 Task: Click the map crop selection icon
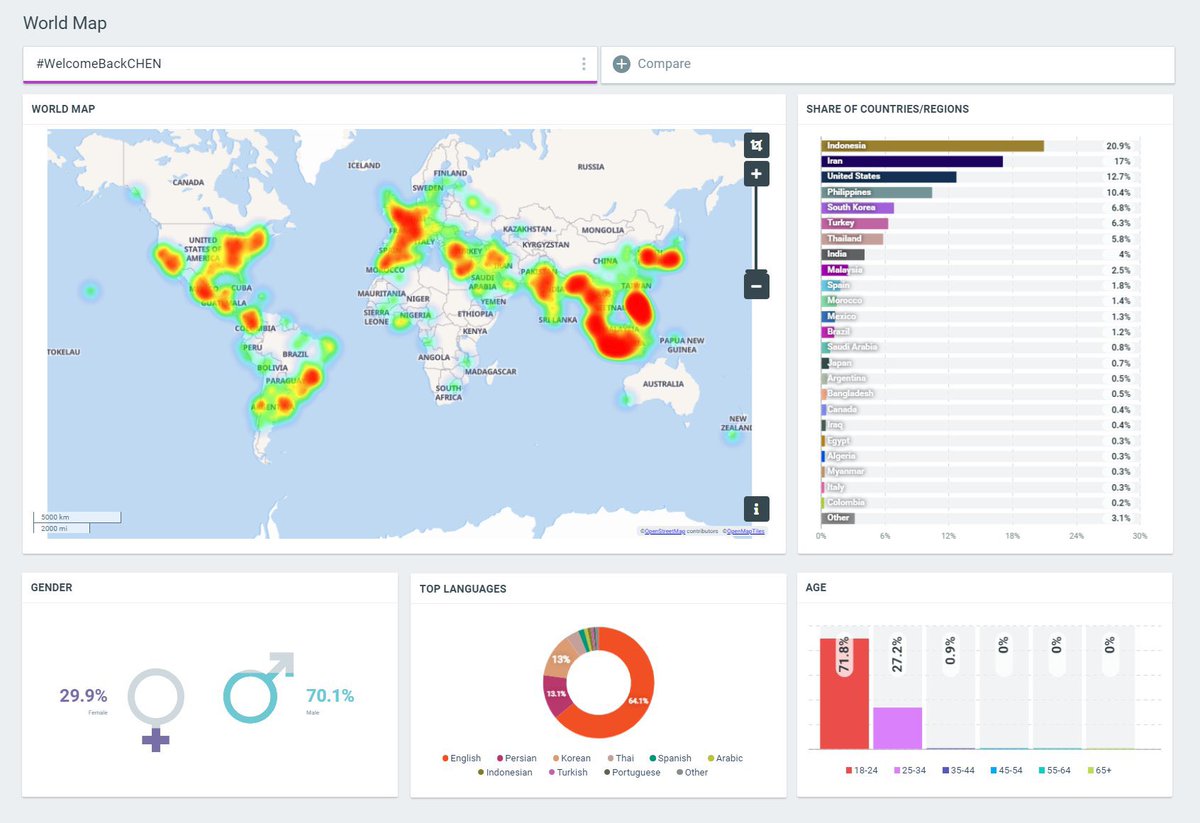[x=756, y=146]
